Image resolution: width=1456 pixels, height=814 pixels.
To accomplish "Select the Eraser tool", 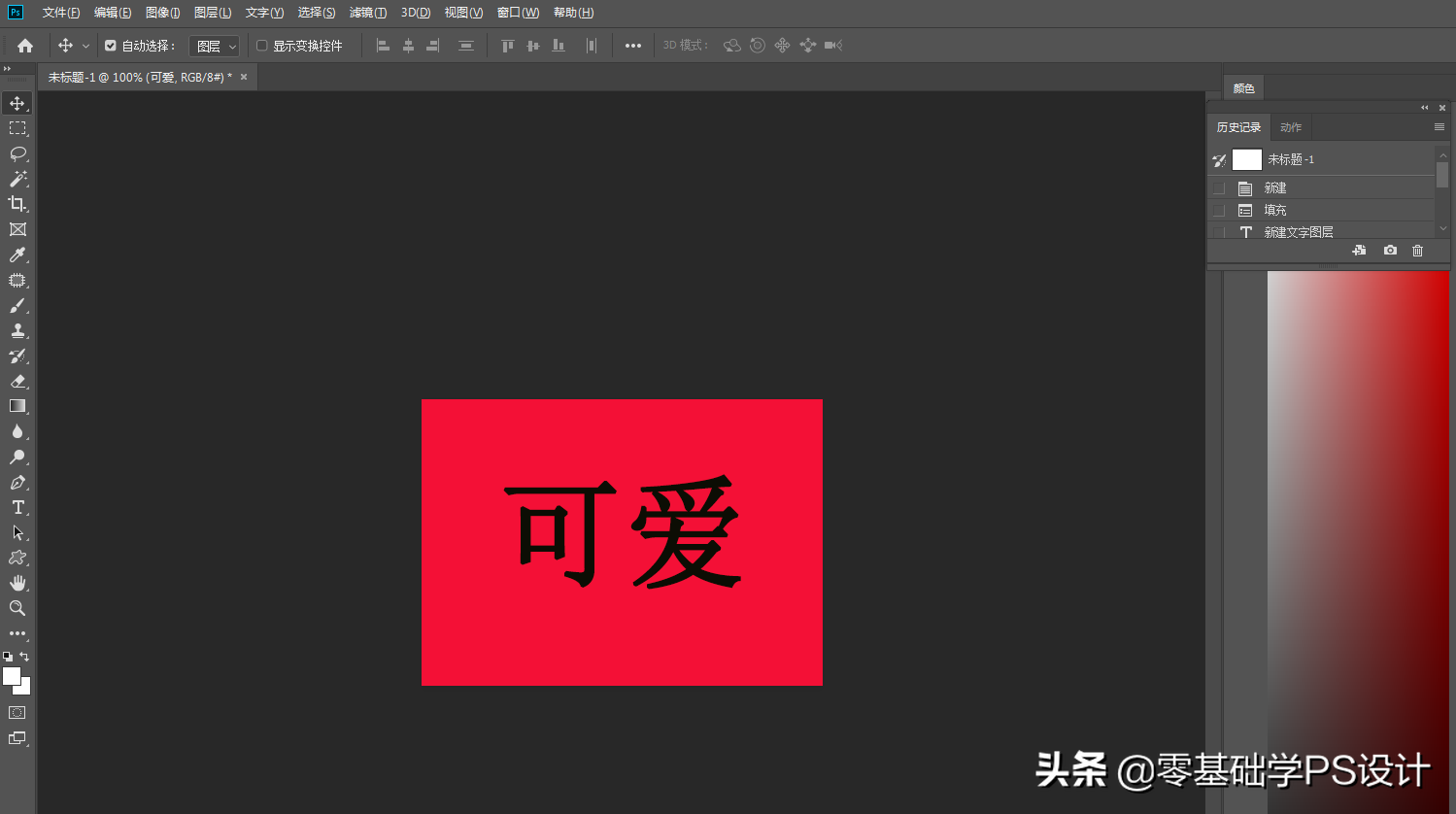I will click(x=17, y=381).
